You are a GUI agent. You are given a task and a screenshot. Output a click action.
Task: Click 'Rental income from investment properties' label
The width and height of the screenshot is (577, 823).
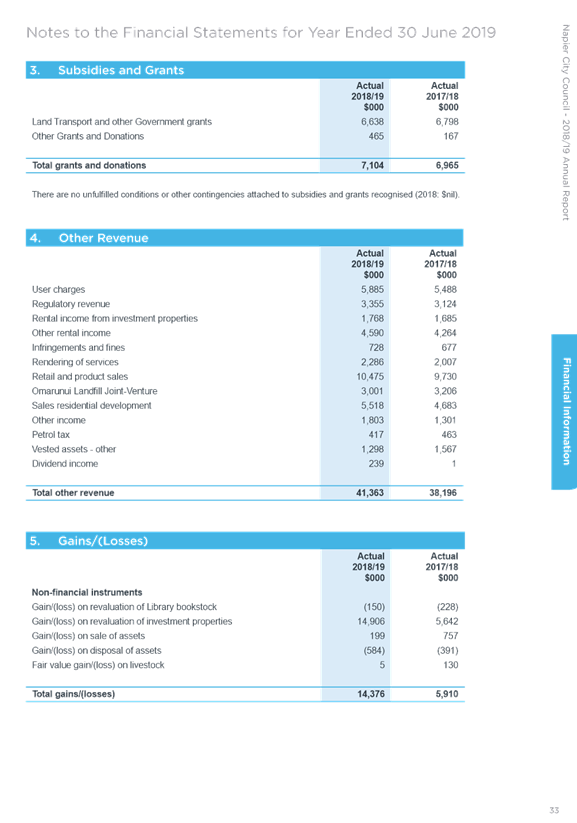point(115,319)
